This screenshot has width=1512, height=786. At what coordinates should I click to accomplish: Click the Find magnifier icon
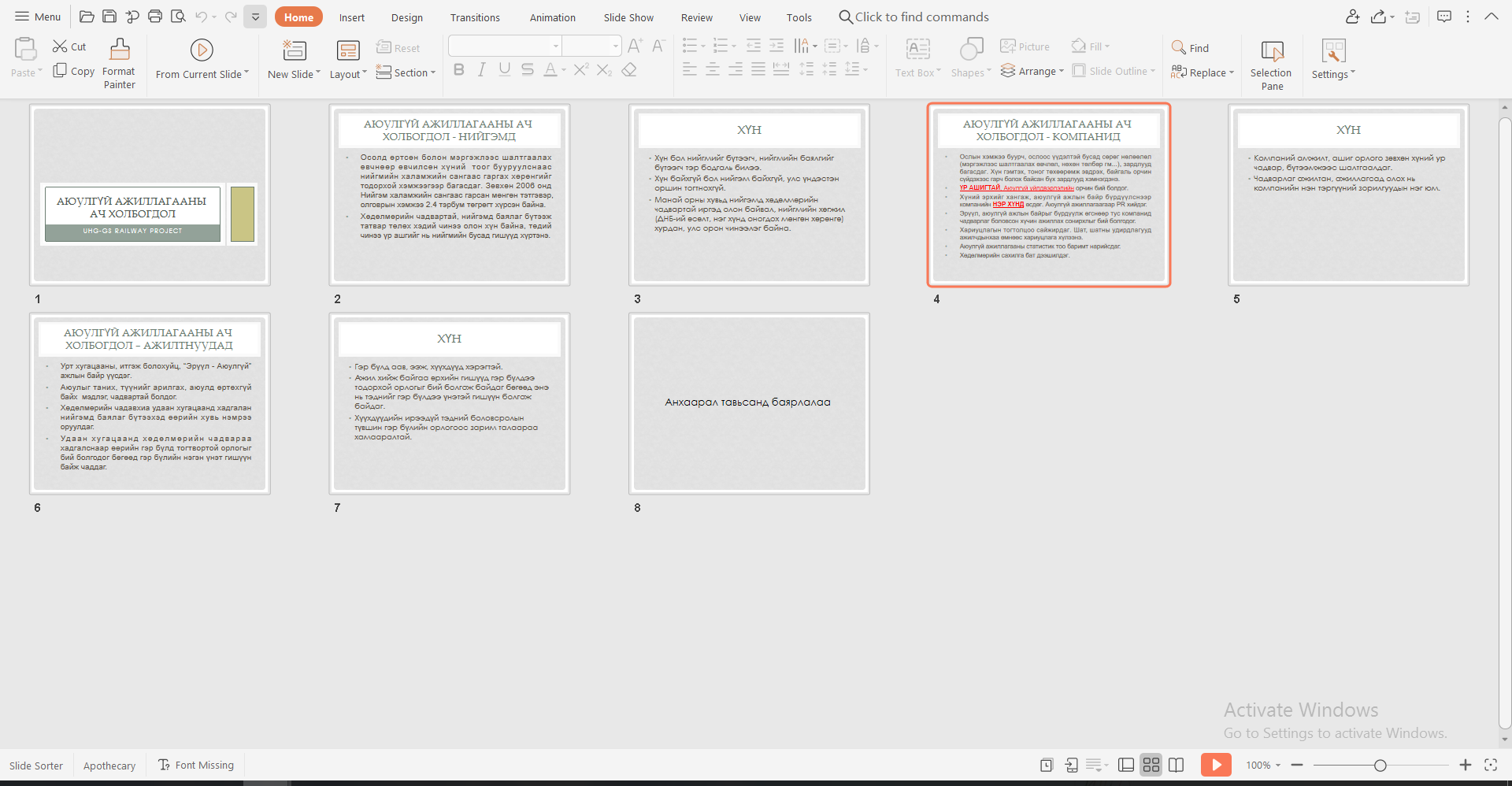[x=1178, y=47]
